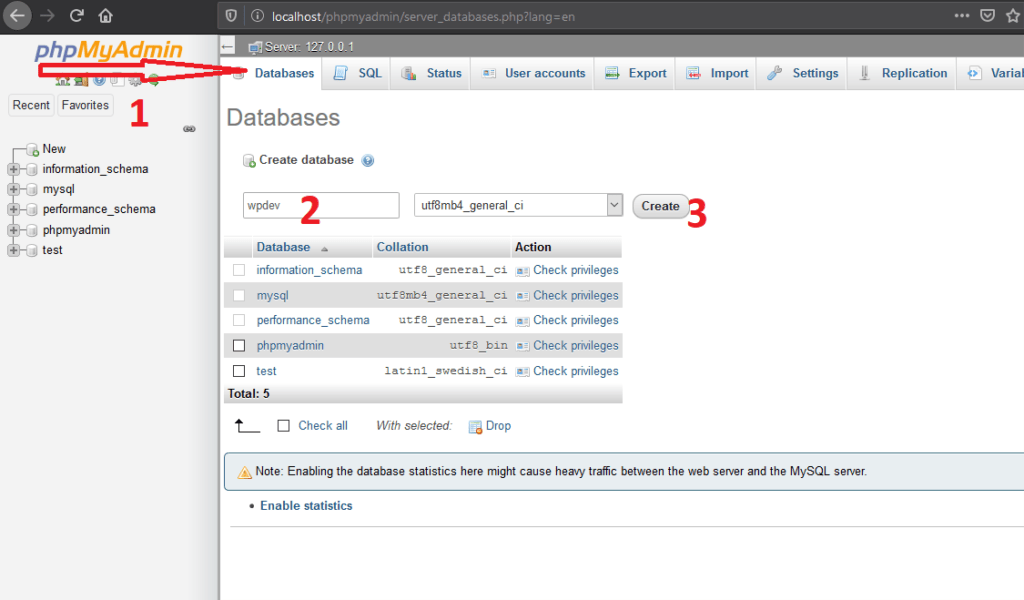This screenshot has height=600, width=1024.
Task: Click the privileges icon for phpmyadmin row
Action: click(x=522, y=346)
